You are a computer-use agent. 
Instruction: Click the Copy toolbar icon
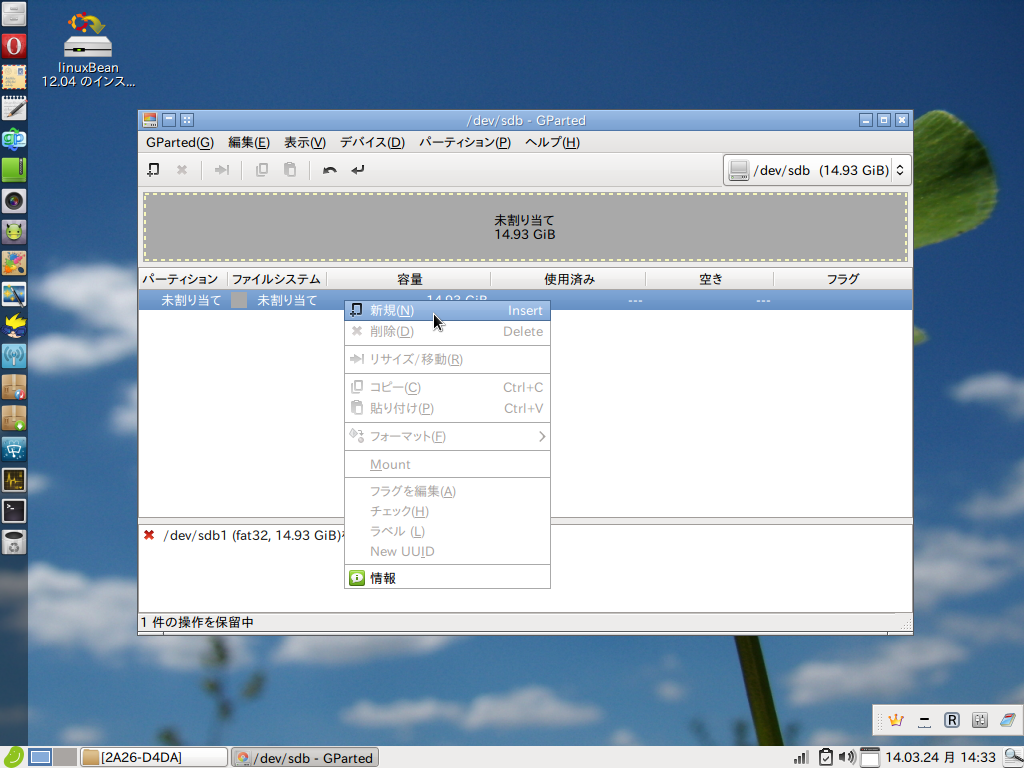pyautogui.click(x=262, y=170)
